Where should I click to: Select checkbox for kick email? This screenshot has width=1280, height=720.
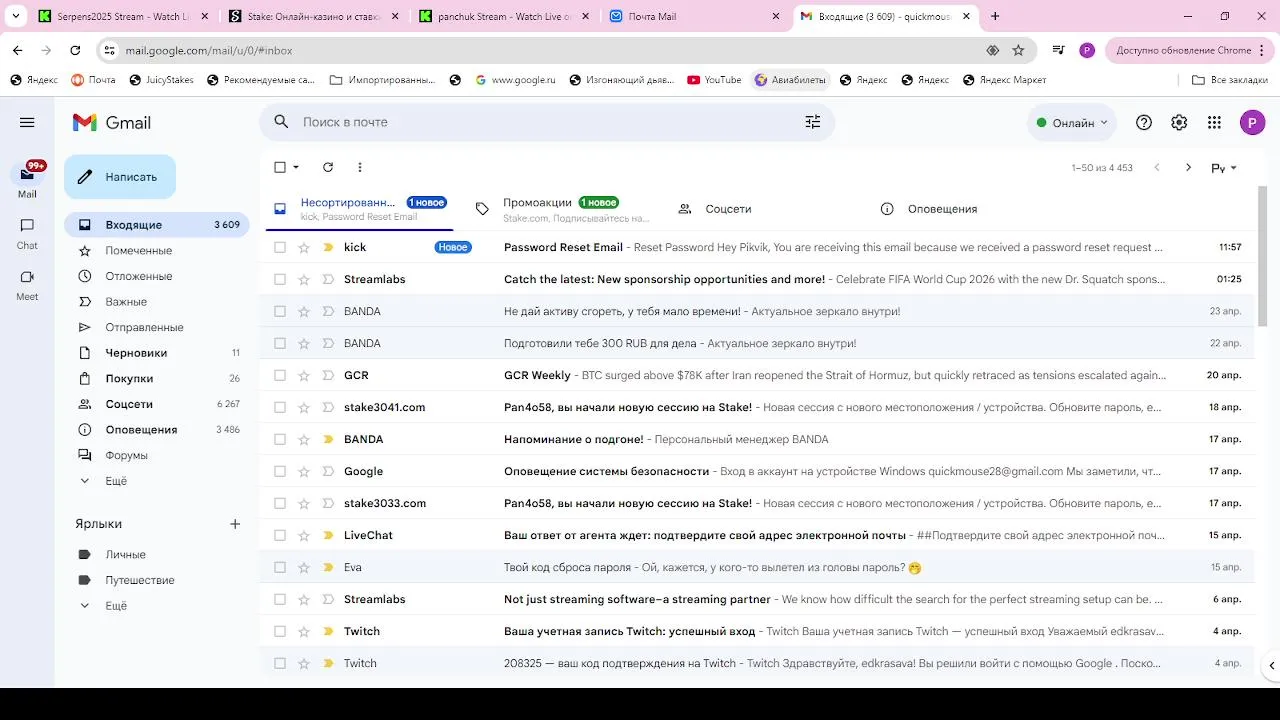tap(280, 247)
